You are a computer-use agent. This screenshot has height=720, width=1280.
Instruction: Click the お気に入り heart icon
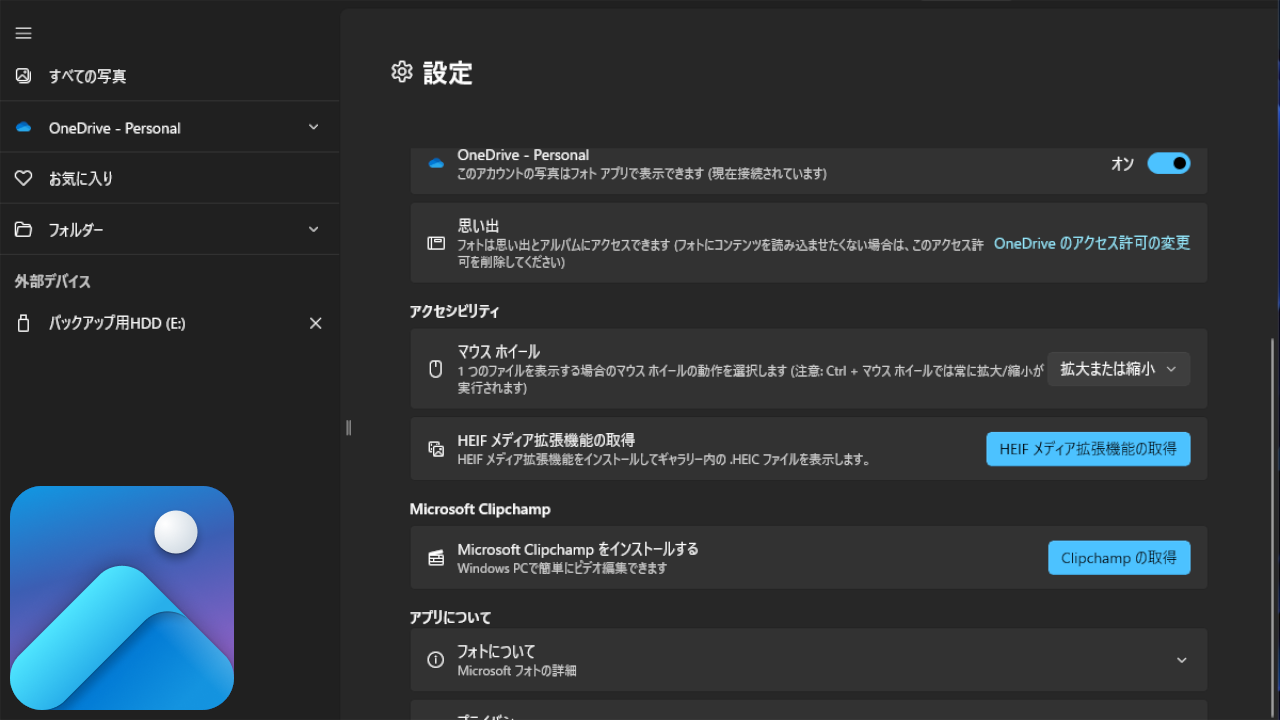pyautogui.click(x=23, y=178)
